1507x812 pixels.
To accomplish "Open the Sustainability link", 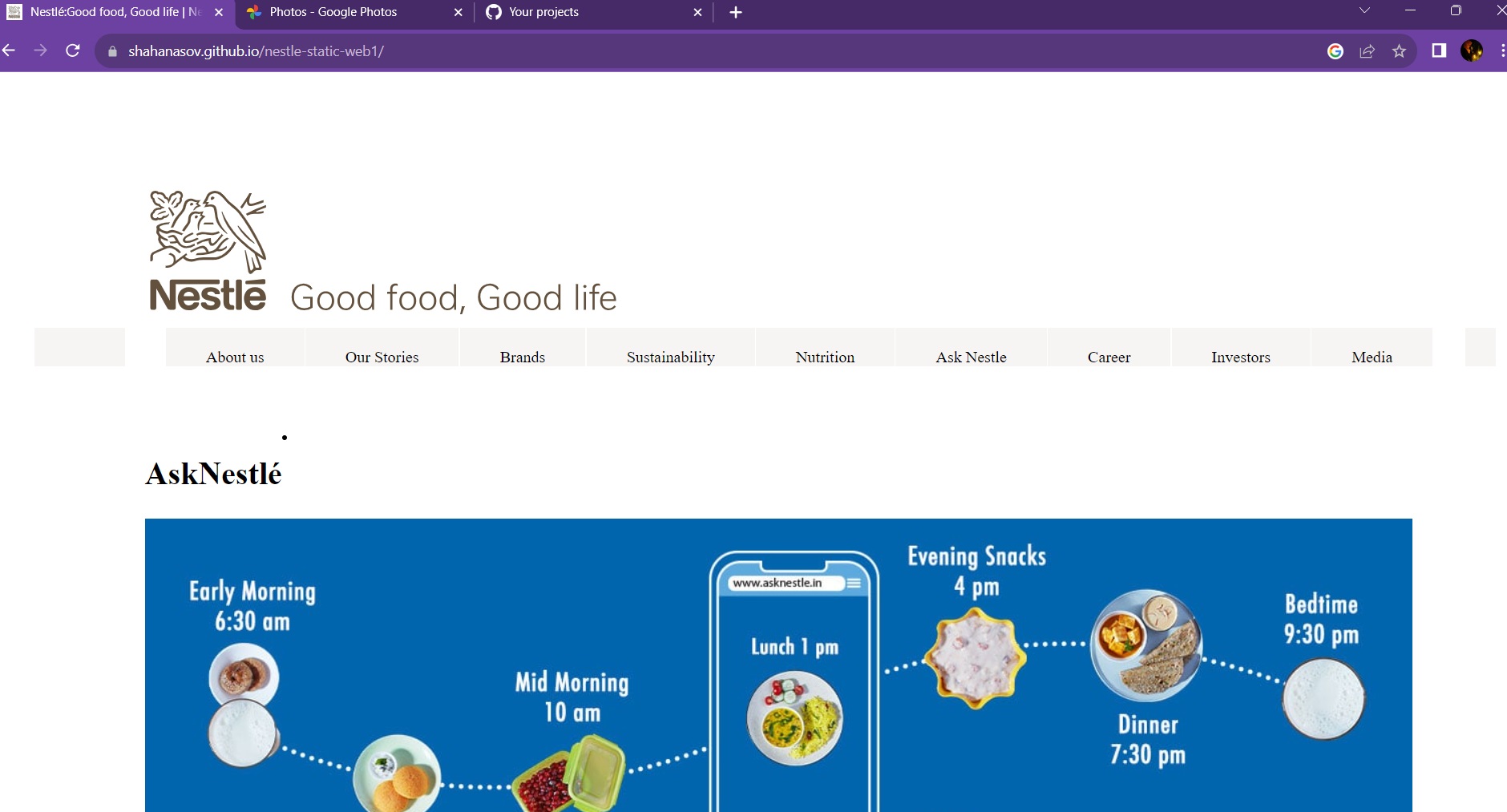I will (670, 358).
